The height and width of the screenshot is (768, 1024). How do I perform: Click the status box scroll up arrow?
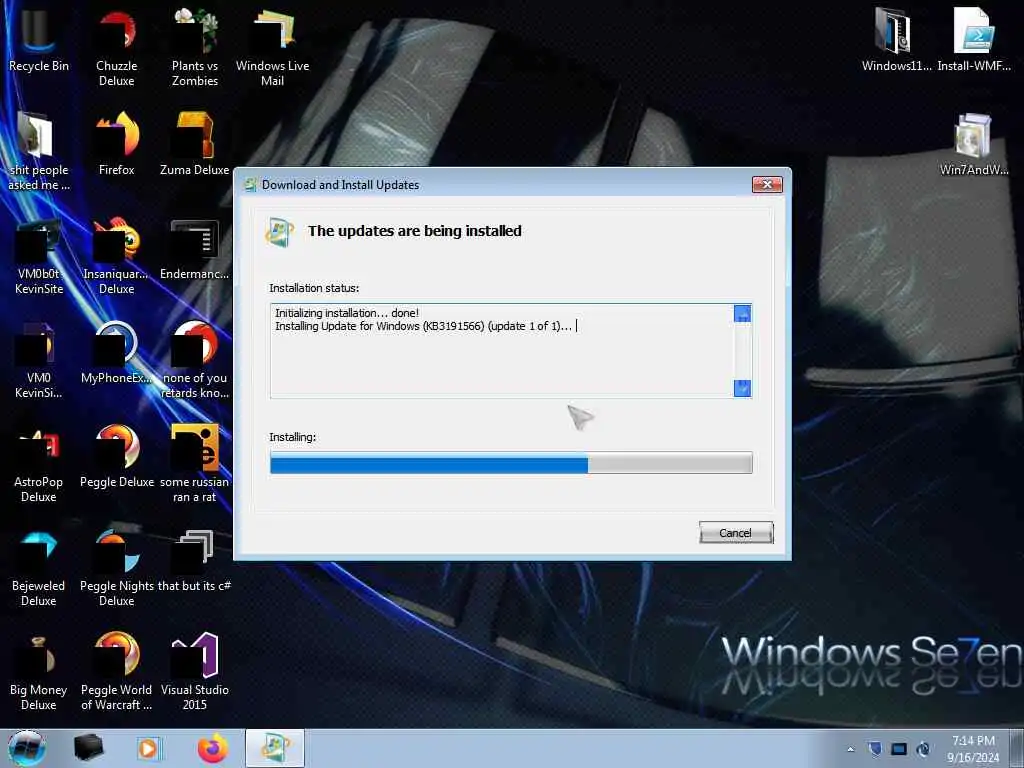tap(742, 313)
